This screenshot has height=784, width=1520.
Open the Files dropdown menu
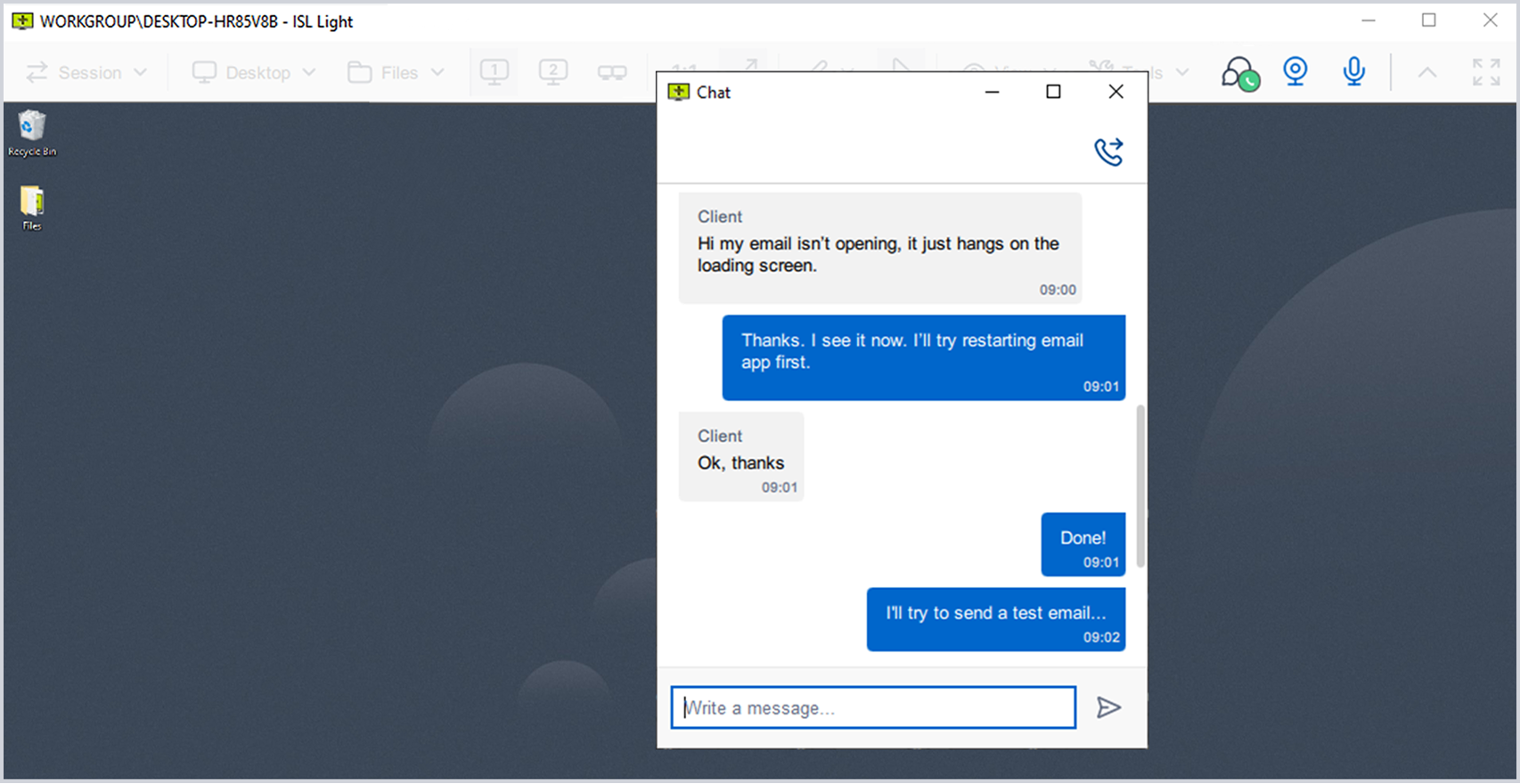click(x=396, y=73)
